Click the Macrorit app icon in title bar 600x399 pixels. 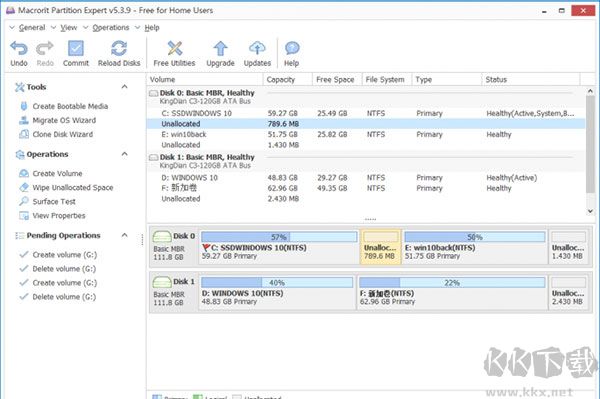(x=10, y=10)
